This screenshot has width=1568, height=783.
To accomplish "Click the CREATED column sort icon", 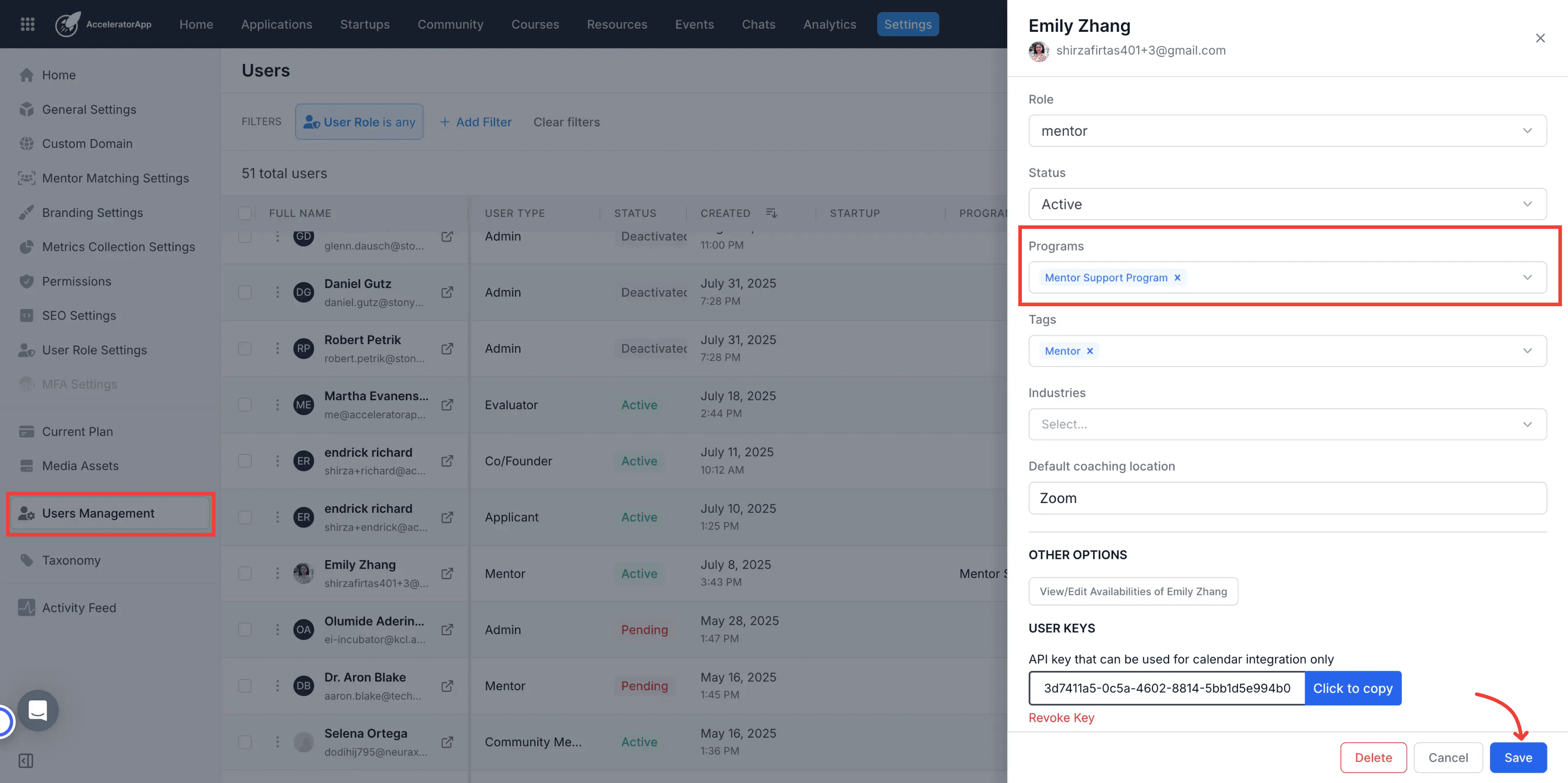I will (771, 213).
